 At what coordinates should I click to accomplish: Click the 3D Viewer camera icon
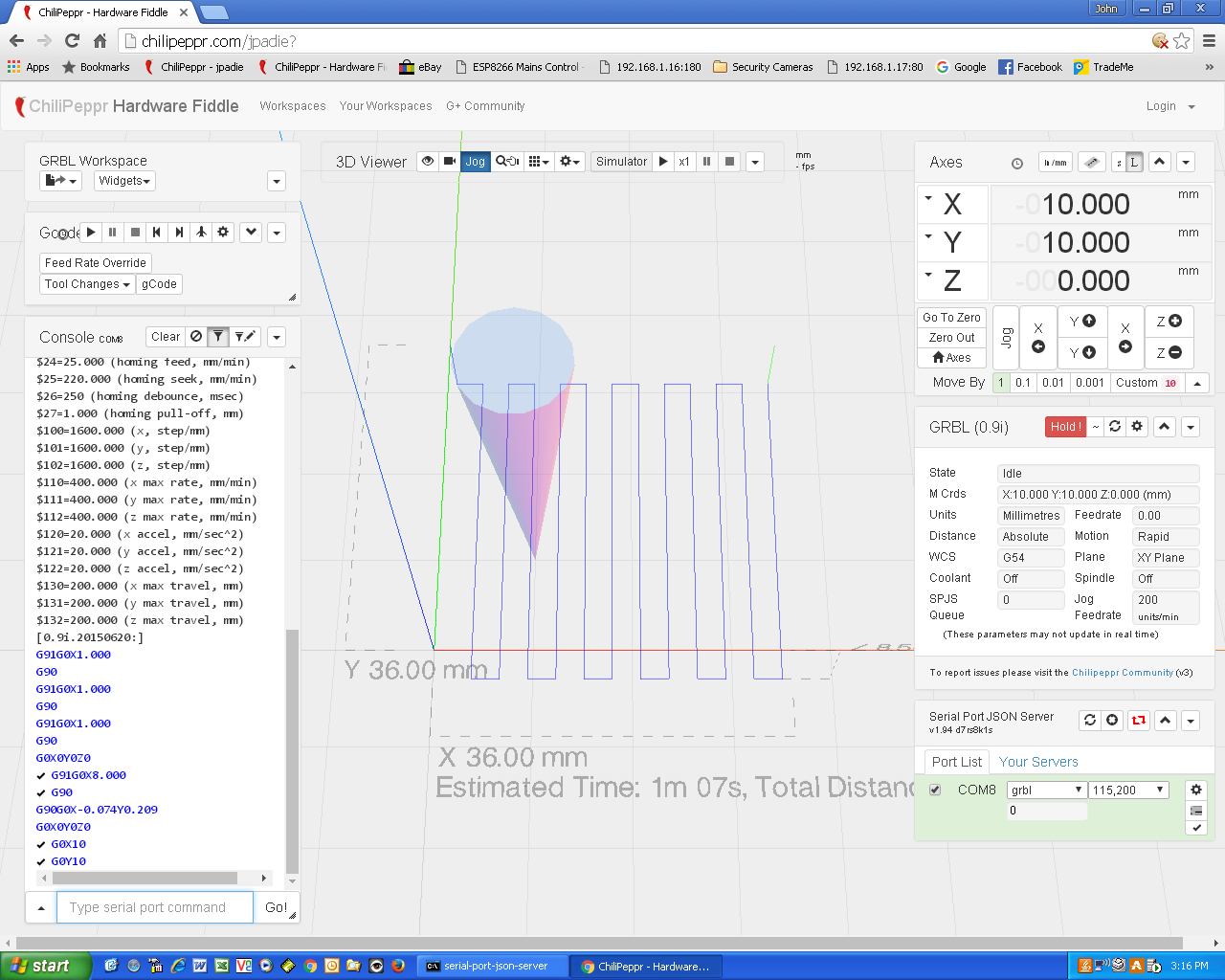pos(450,161)
